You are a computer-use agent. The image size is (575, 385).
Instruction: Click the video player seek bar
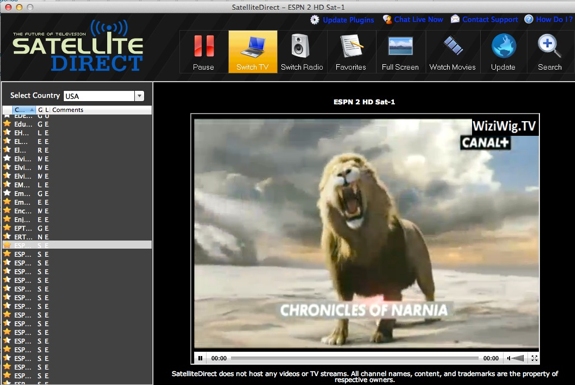click(x=355, y=358)
